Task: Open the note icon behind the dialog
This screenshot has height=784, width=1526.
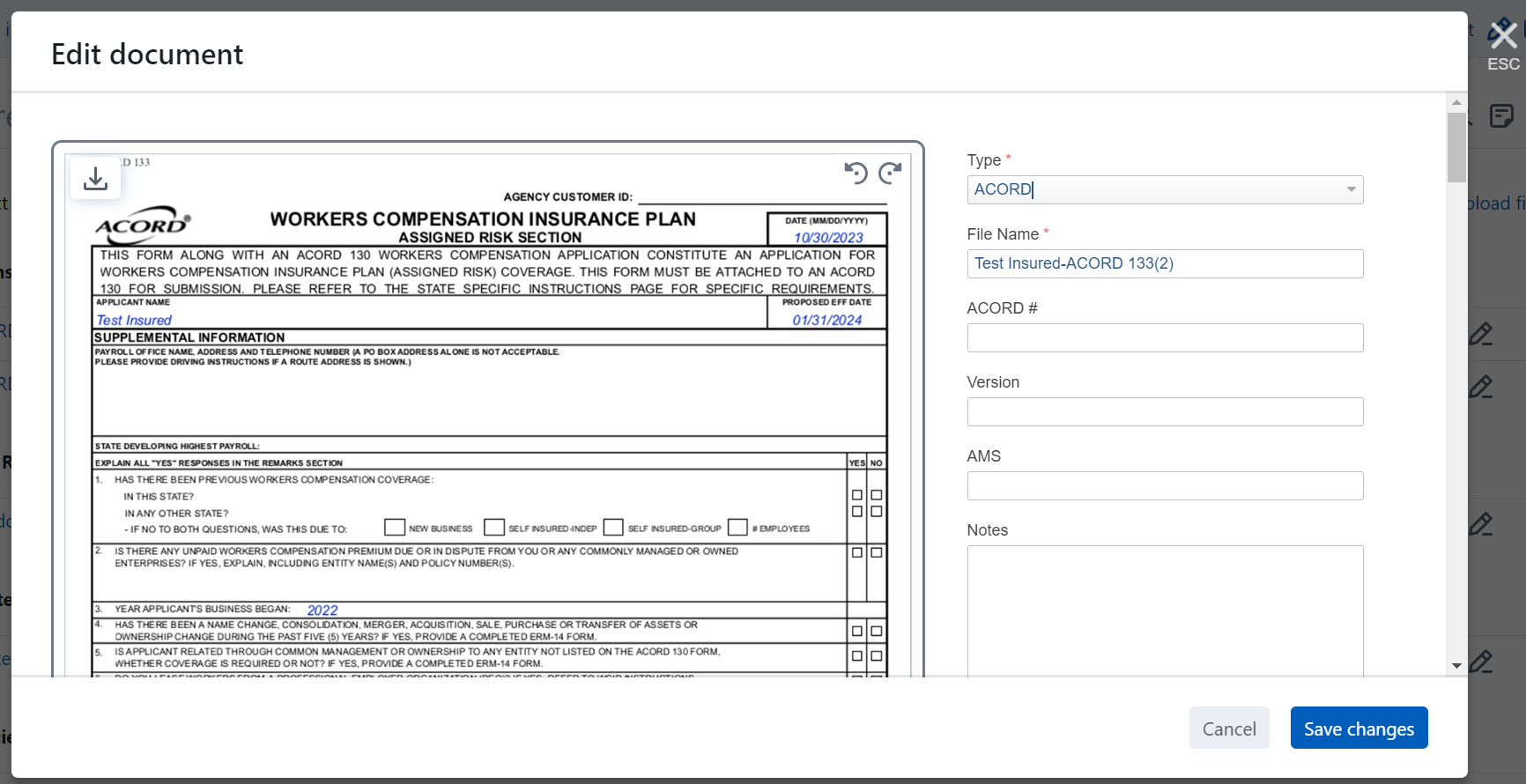Action: coord(1501,115)
